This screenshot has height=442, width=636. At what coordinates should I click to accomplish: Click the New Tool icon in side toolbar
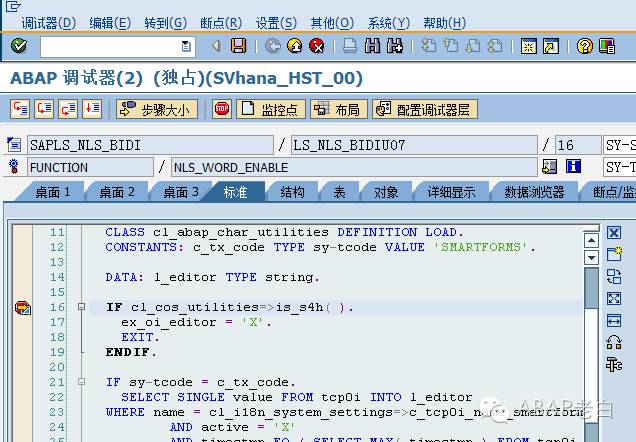(614, 254)
